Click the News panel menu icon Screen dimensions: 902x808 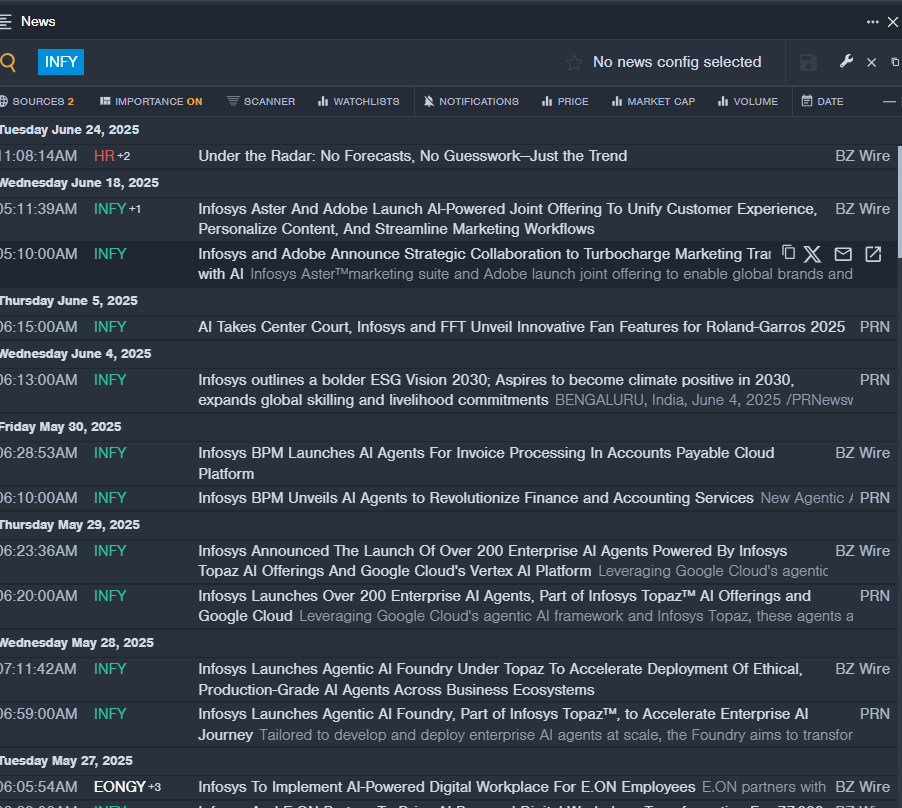tap(5, 22)
